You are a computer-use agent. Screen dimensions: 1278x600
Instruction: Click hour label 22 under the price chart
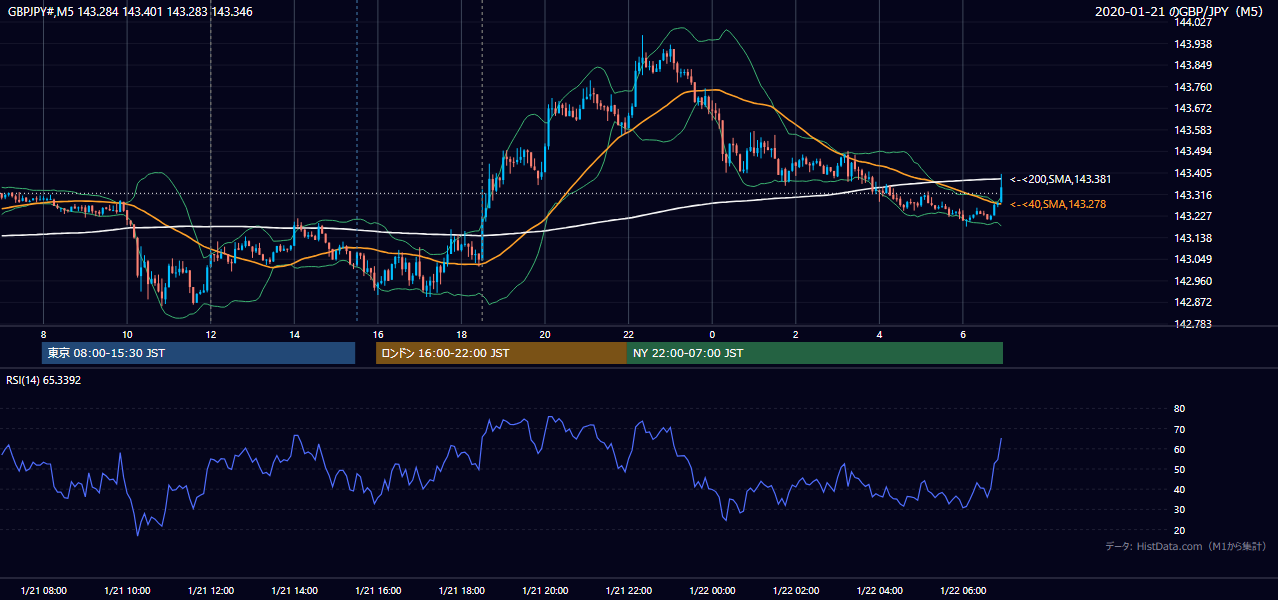pyautogui.click(x=628, y=334)
